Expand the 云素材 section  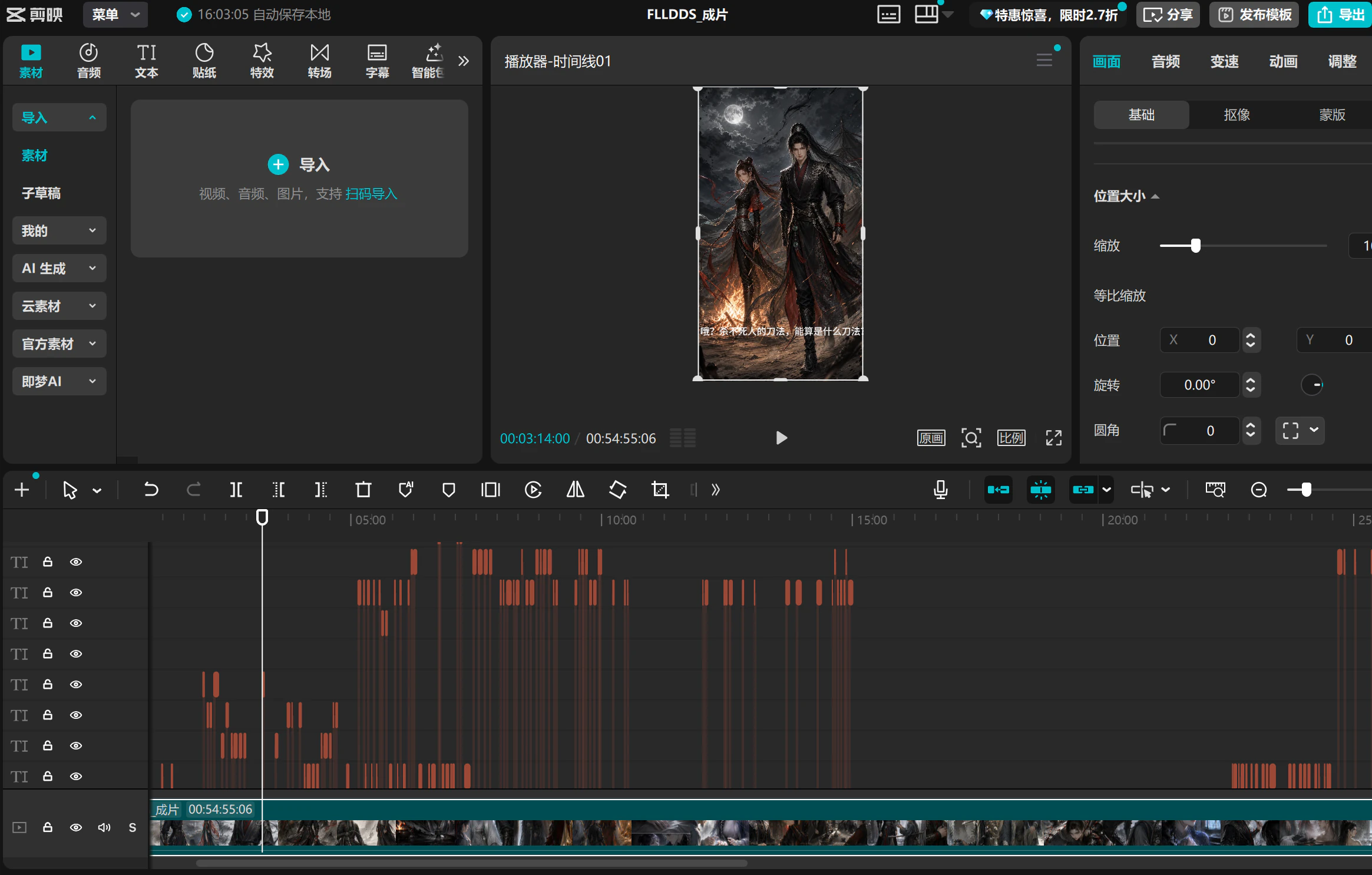tap(59, 306)
